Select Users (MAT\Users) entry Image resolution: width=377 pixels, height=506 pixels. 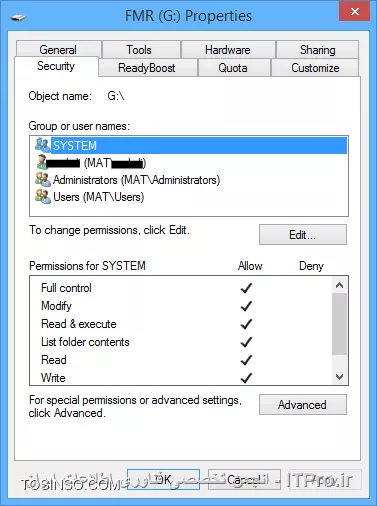[x=191, y=197]
